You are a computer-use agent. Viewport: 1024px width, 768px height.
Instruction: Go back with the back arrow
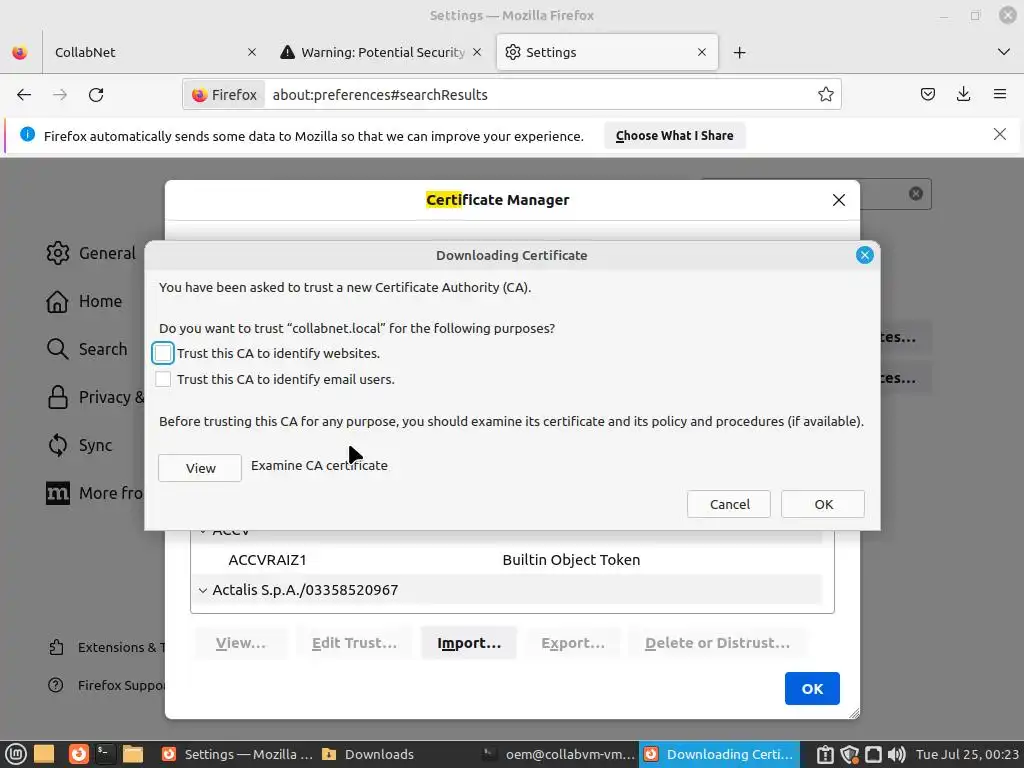click(24, 95)
